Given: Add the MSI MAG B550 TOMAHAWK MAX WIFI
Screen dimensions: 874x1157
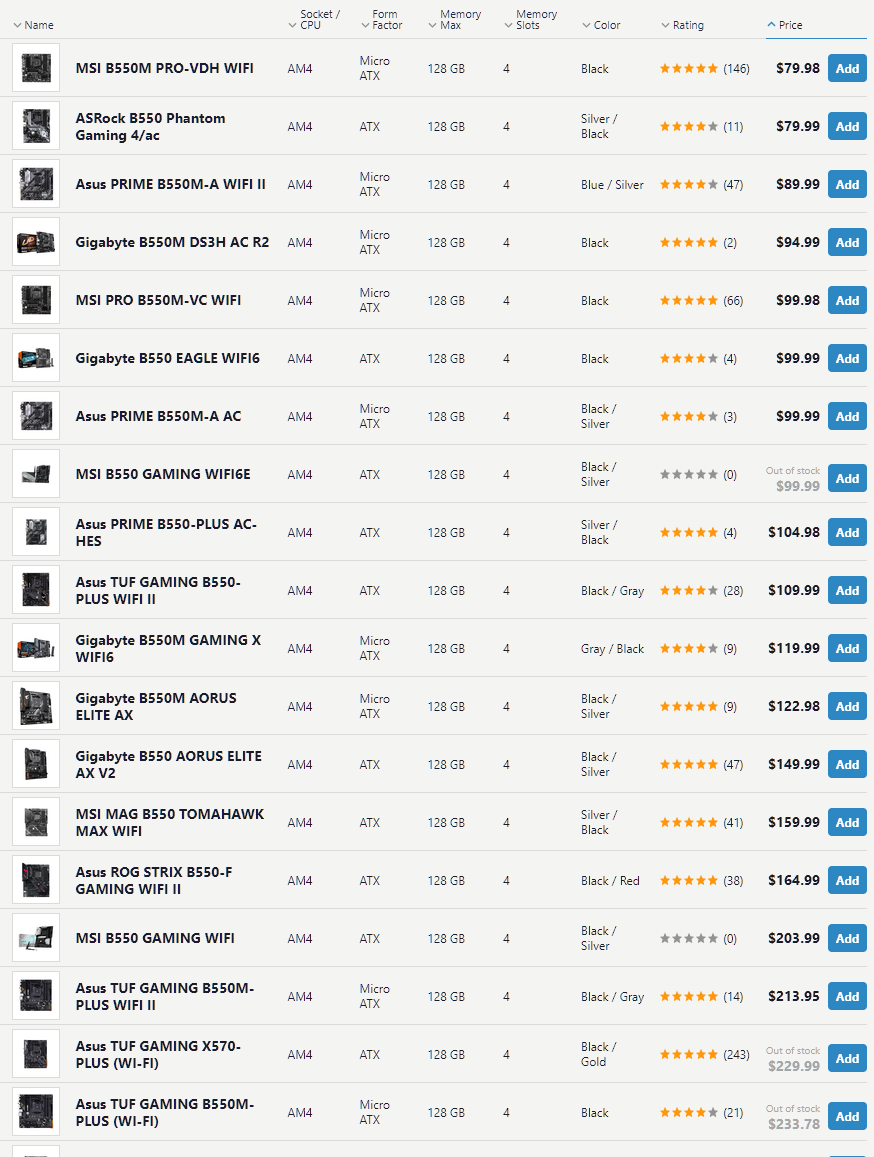Looking at the screenshot, I should point(847,822).
